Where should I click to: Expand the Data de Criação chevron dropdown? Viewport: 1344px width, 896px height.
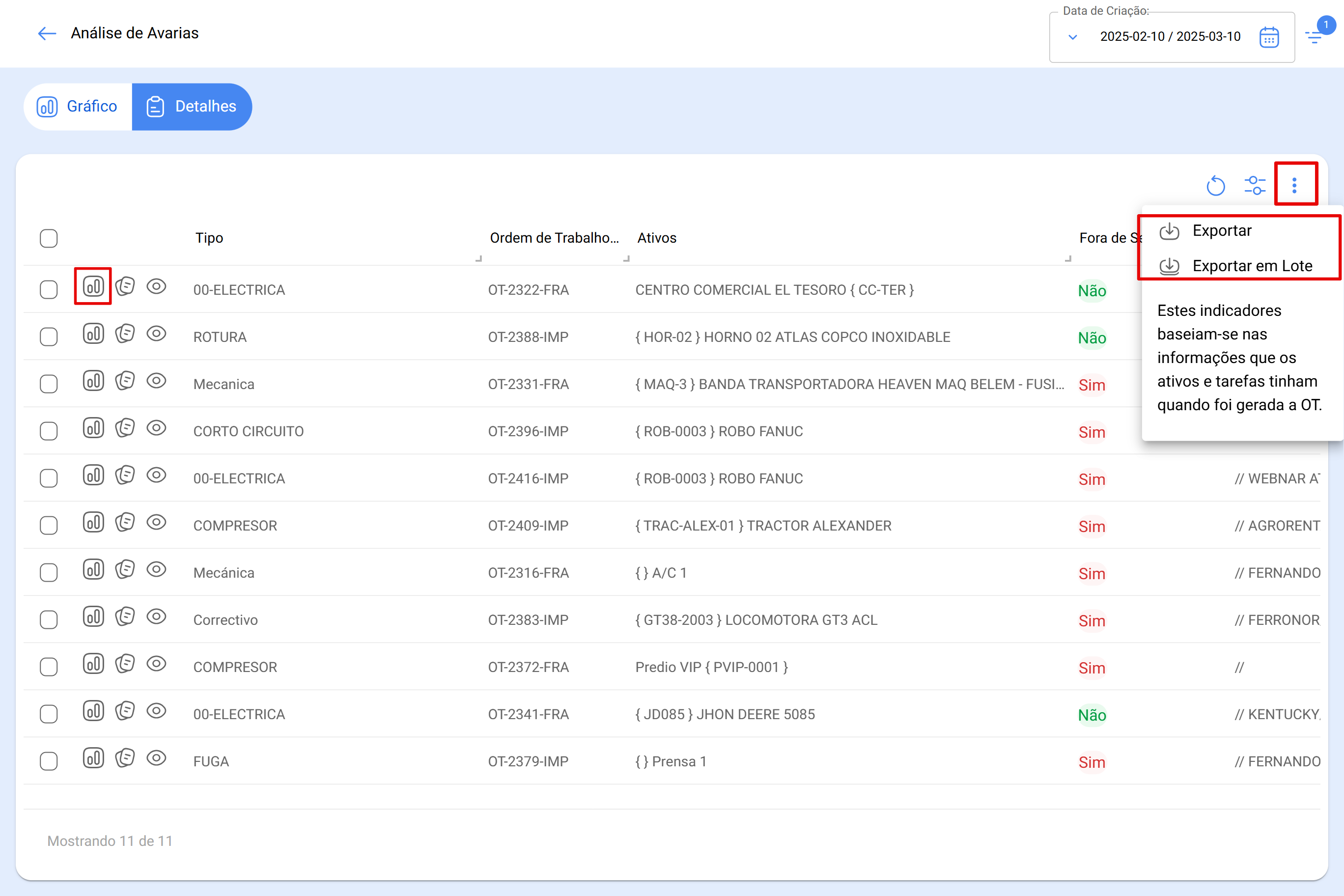[1072, 37]
